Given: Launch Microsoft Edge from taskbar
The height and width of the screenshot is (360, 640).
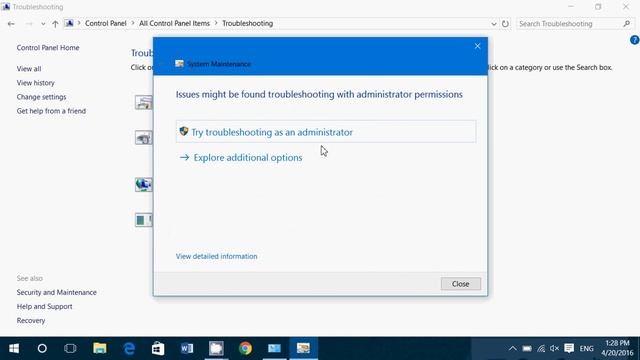Looking at the screenshot, I should point(129,348).
